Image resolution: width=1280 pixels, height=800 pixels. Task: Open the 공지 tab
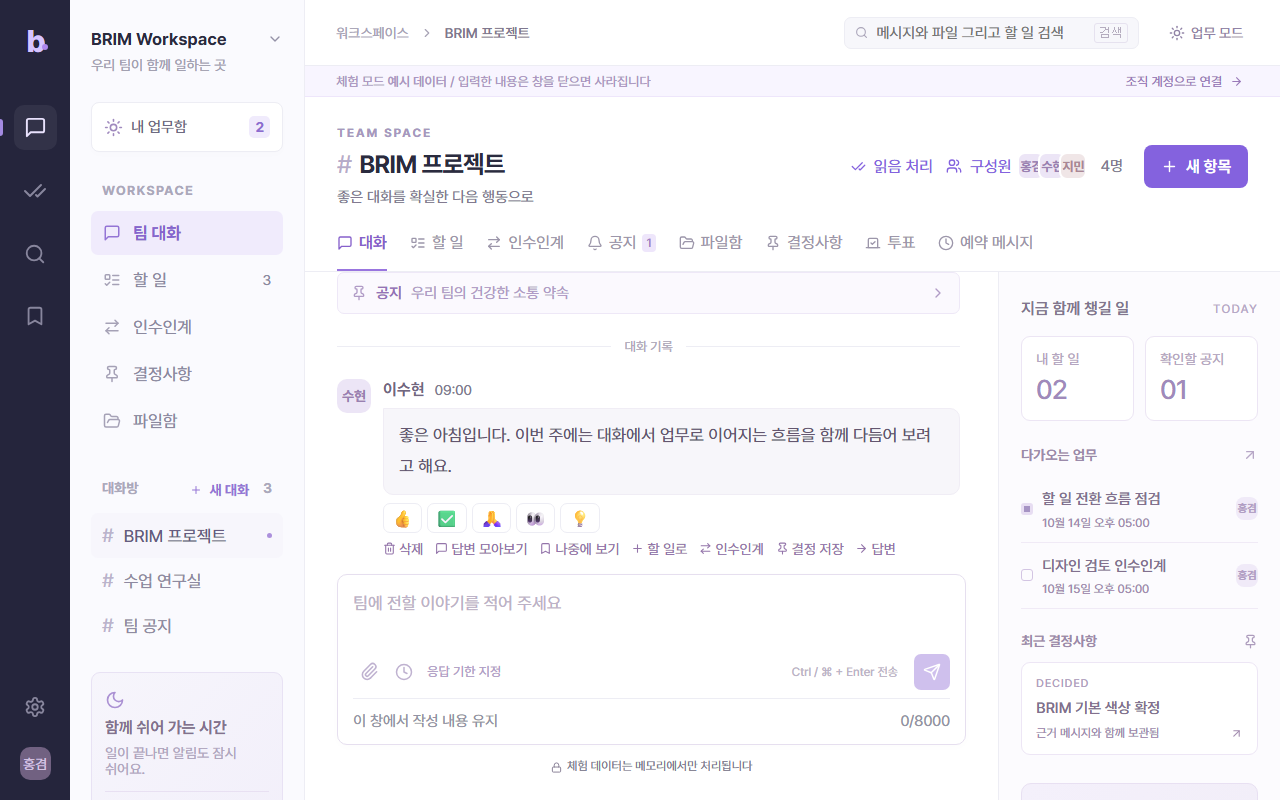click(x=622, y=242)
